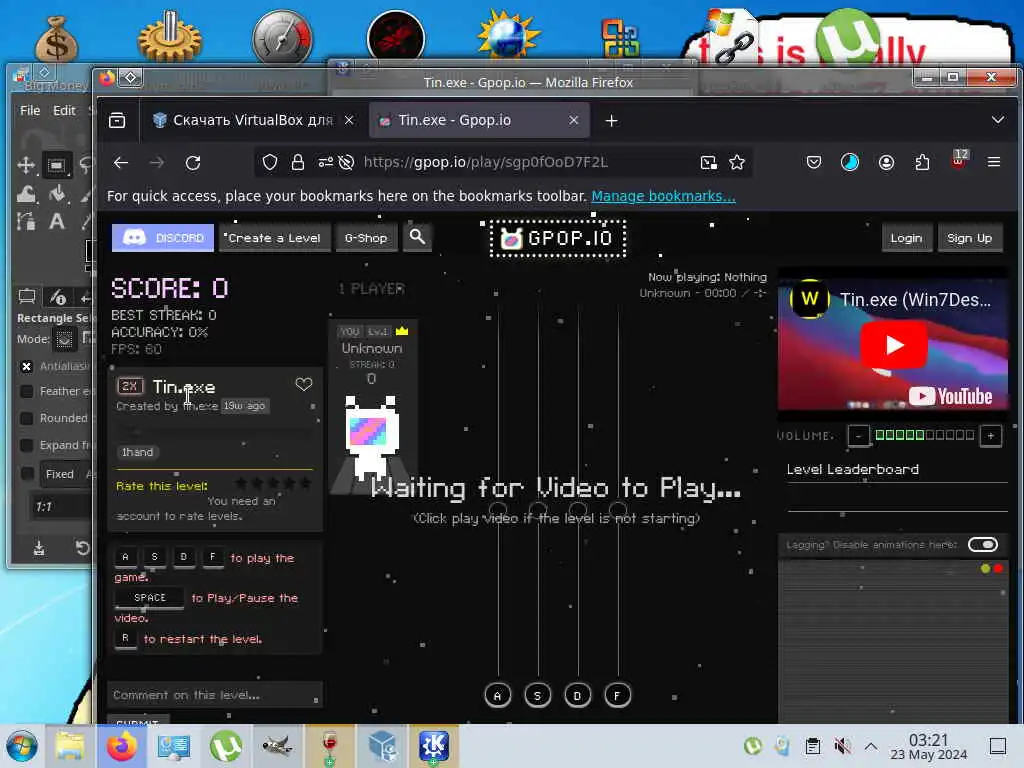Open the Windows Start button
The width and height of the screenshot is (1024, 768).
point(22,746)
